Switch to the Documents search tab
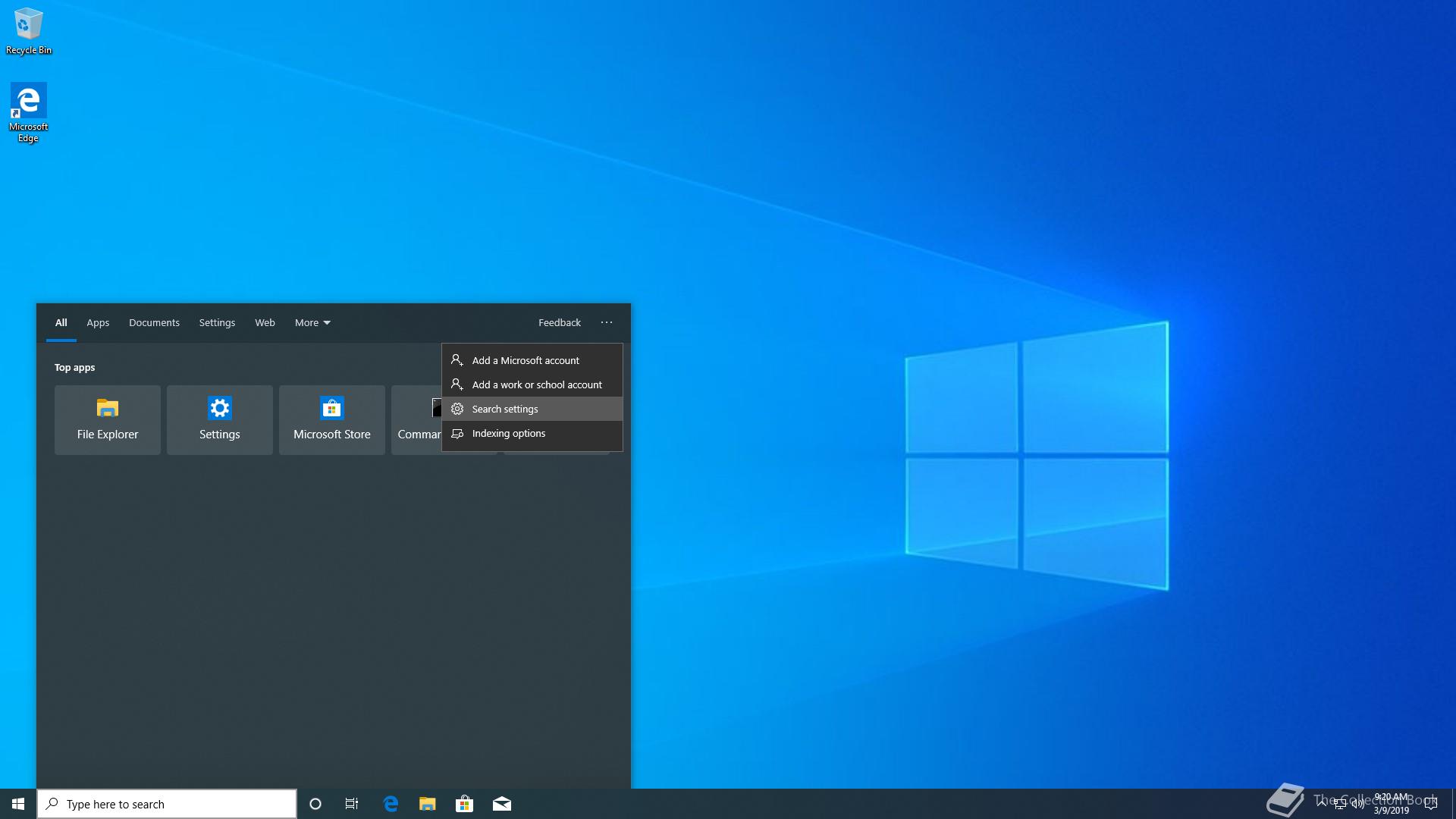The height and width of the screenshot is (819, 1456). [x=154, y=322]
